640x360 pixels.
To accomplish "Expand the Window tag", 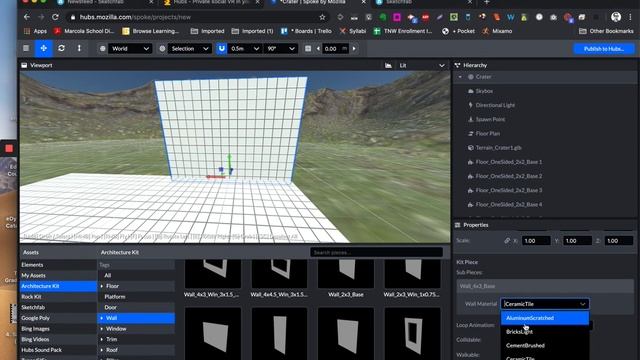I will click(x=102, y=329).
